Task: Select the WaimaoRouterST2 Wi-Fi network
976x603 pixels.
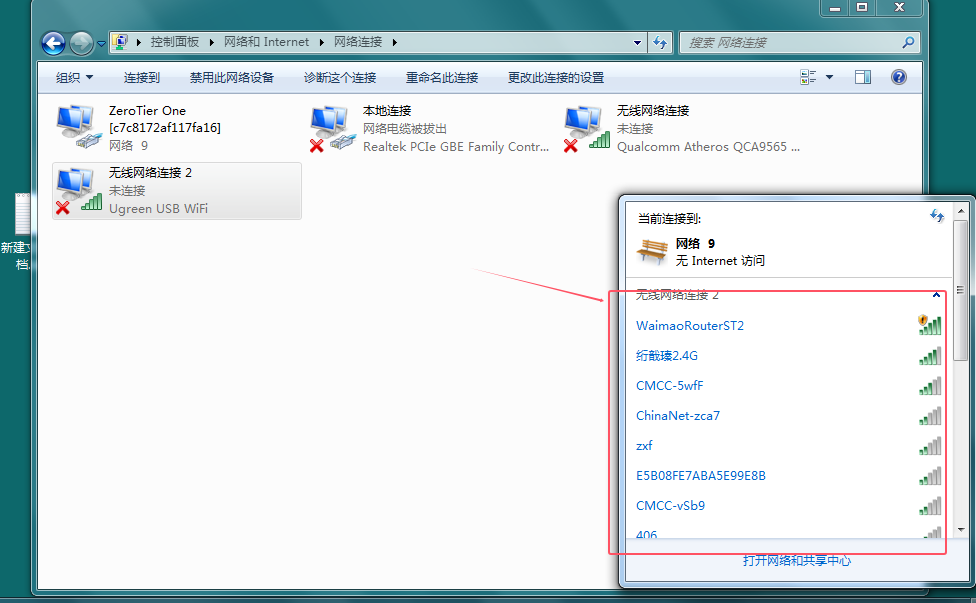Action: (690, 326)
